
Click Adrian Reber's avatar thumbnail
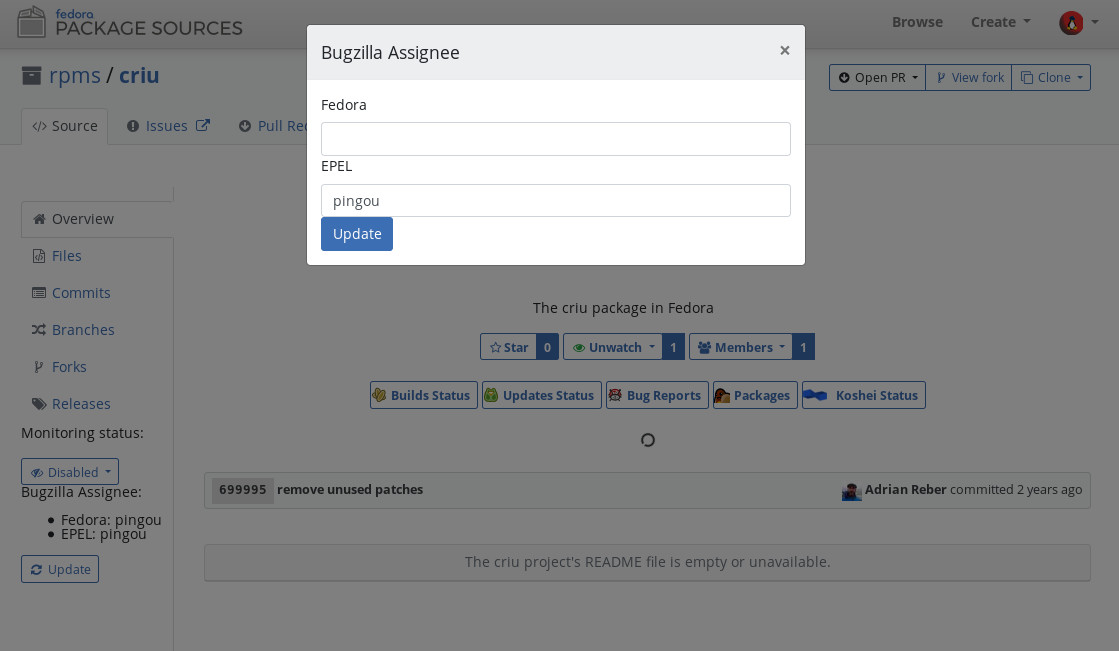click(851, 491)
